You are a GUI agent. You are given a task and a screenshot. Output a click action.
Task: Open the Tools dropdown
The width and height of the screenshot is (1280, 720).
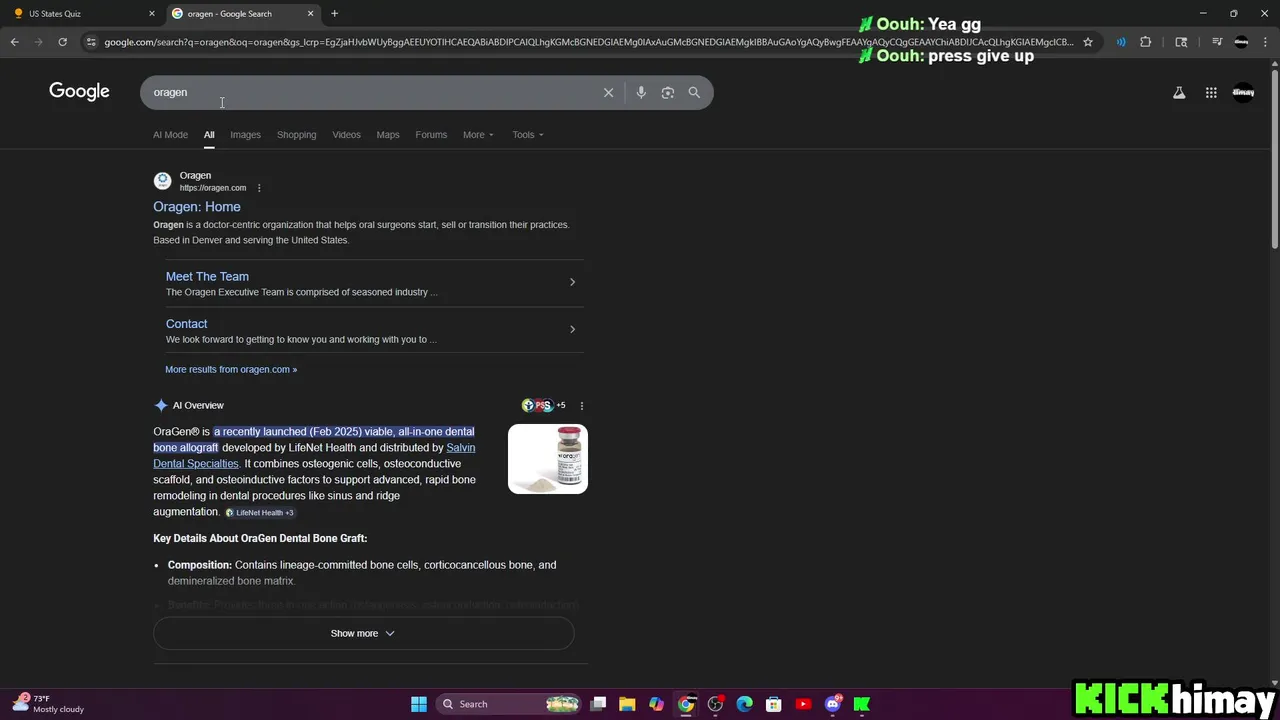click(x=528, y=135)
